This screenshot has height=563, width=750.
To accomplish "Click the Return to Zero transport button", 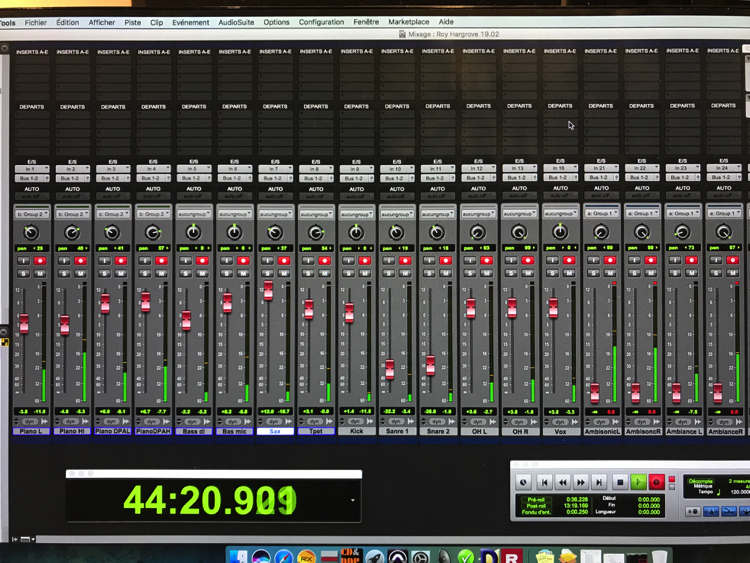I will point(544,482).
